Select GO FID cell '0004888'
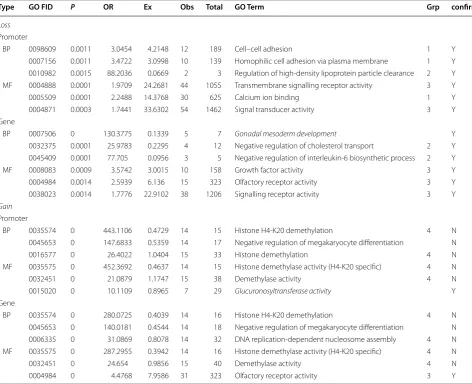The width and height of the screenshot is (472, 384). 42,85
